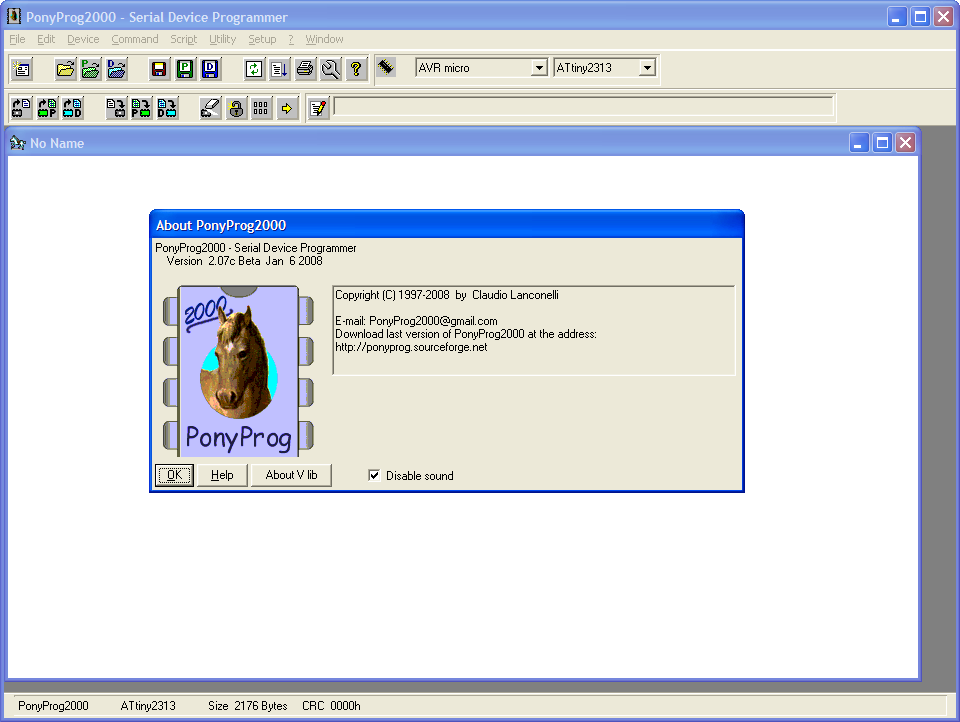The width and height of the screenshot is (960, 722).
Task: Uncheck the Disable sound checkbox
Action: point(374,475)
